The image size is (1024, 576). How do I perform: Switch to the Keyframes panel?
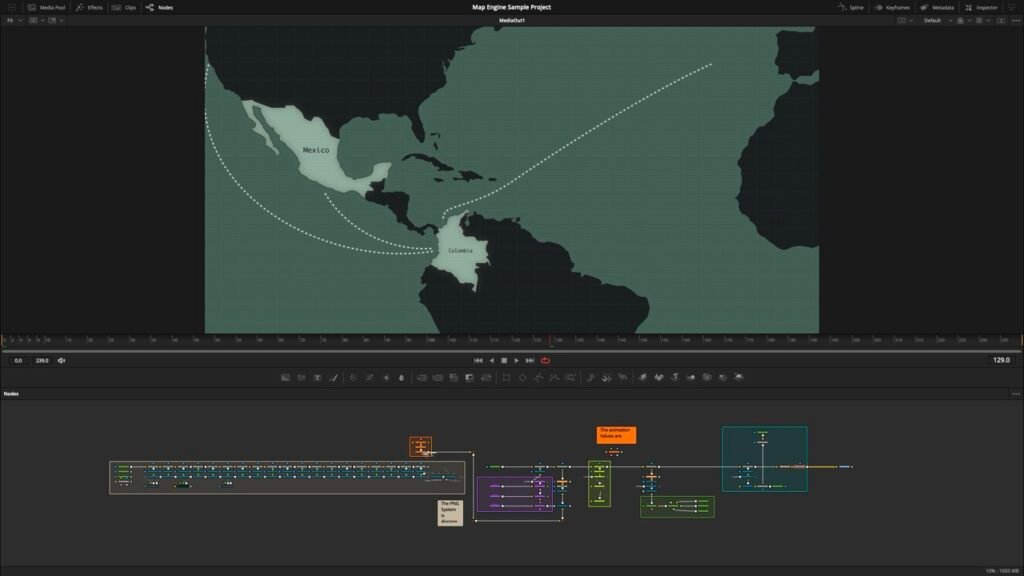(x=891, y=7)
